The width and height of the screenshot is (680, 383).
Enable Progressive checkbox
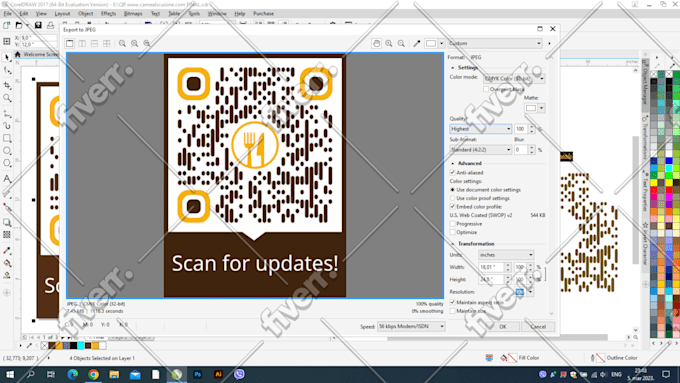click(x=452, y=224)
